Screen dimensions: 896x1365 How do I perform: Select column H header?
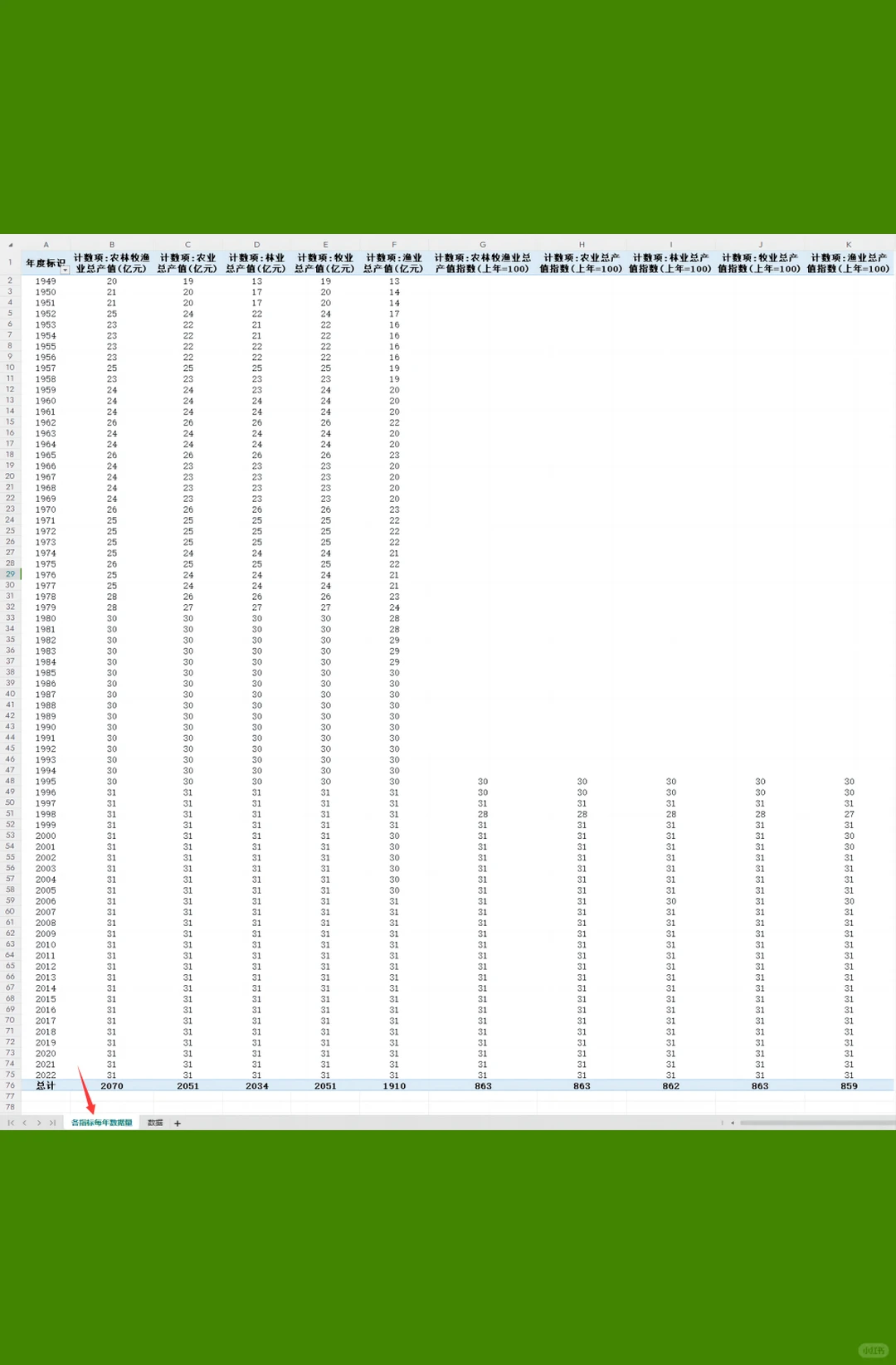582,245
